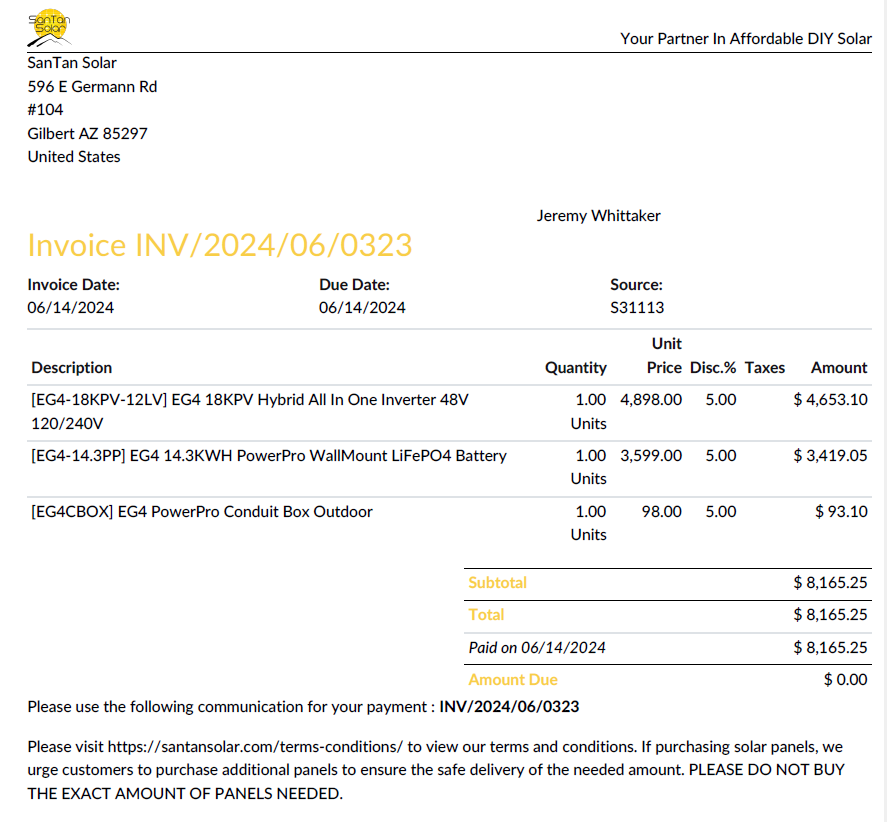Click the source number S31113
887x822 pixels.
point(637,308)
